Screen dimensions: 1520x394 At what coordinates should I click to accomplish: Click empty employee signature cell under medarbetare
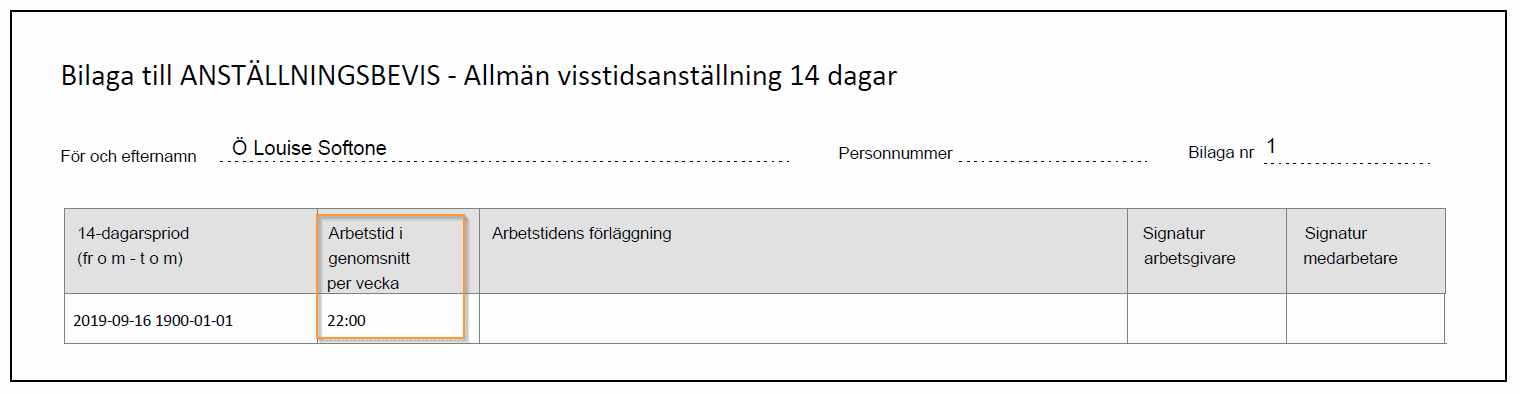(1365, 319)
